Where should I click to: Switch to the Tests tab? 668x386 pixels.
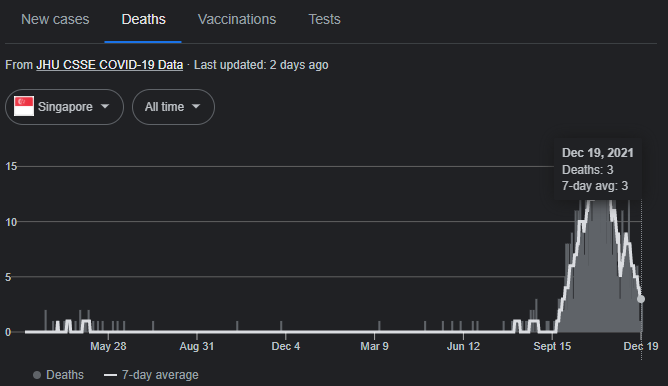pyautogui.click(x=324, y=19)
